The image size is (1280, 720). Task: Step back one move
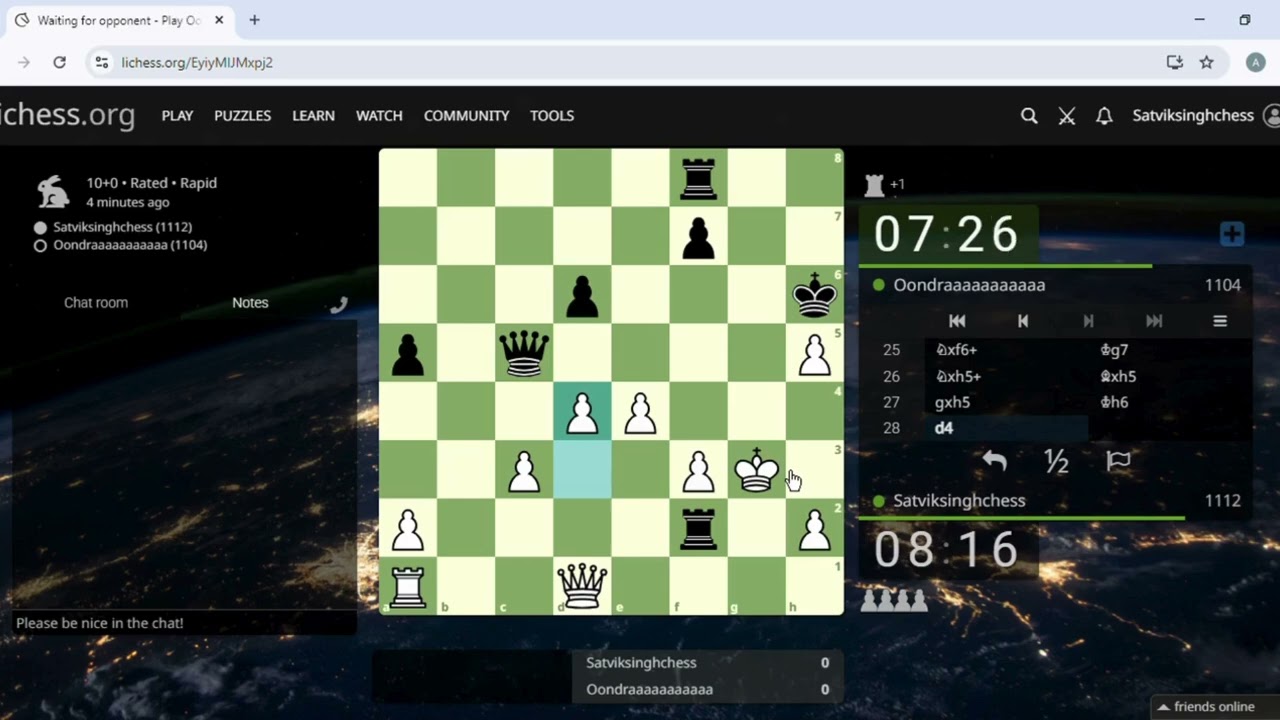[x=1022, y=321]
